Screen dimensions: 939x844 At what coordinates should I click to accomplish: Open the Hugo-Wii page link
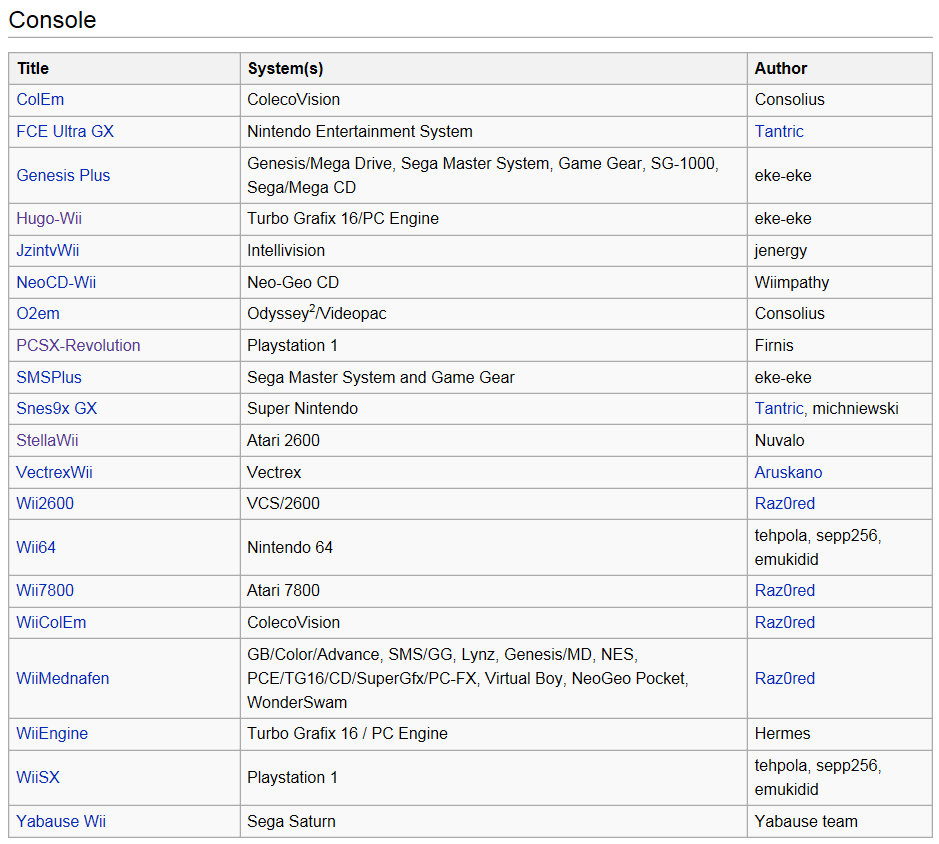(x=49, y=218)
